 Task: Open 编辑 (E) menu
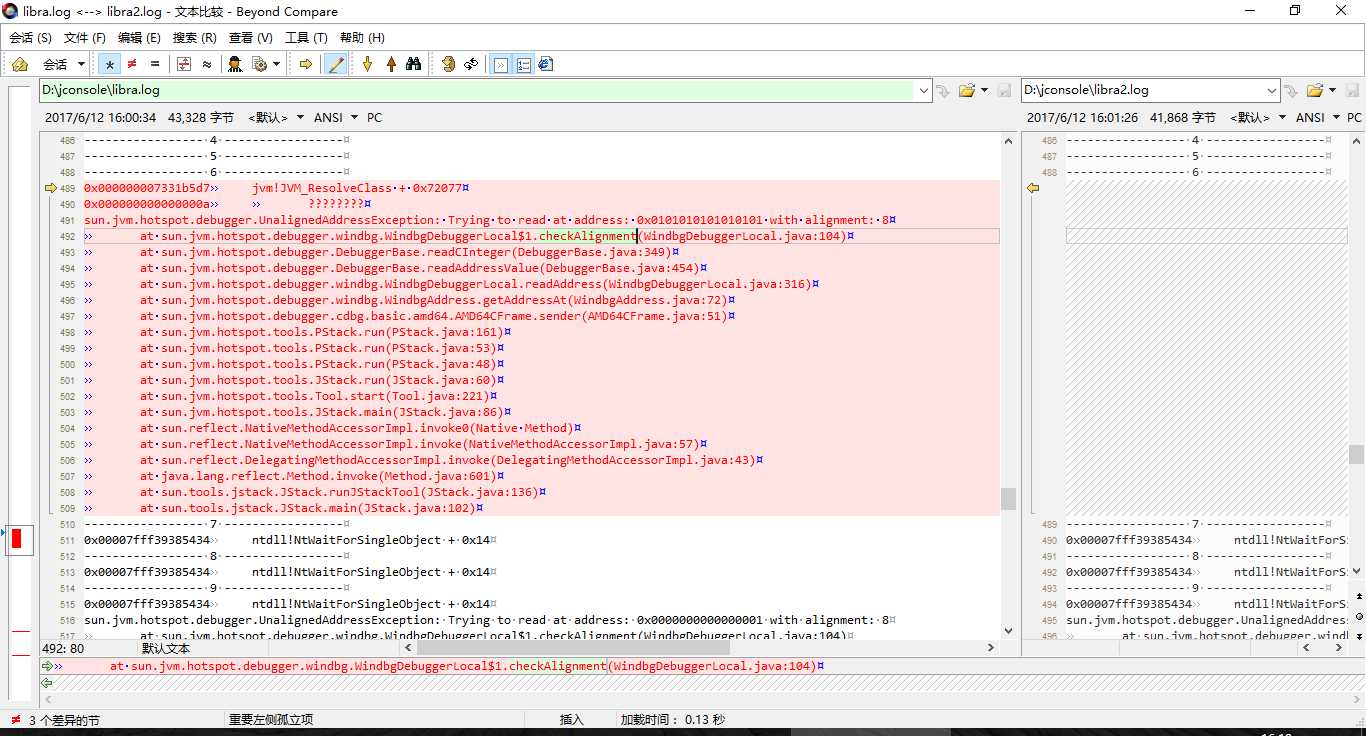point(139,37)
